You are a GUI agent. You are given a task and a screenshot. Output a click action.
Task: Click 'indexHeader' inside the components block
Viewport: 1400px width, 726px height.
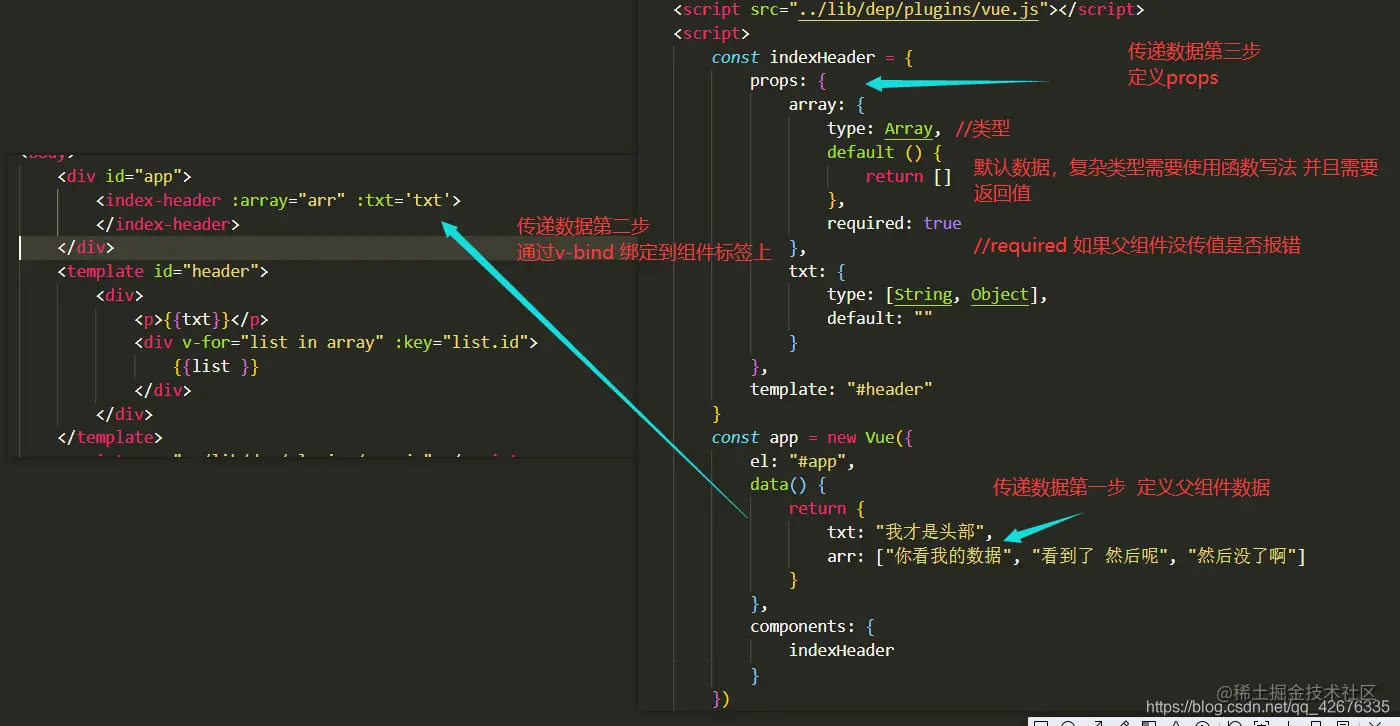coord(841,650)
